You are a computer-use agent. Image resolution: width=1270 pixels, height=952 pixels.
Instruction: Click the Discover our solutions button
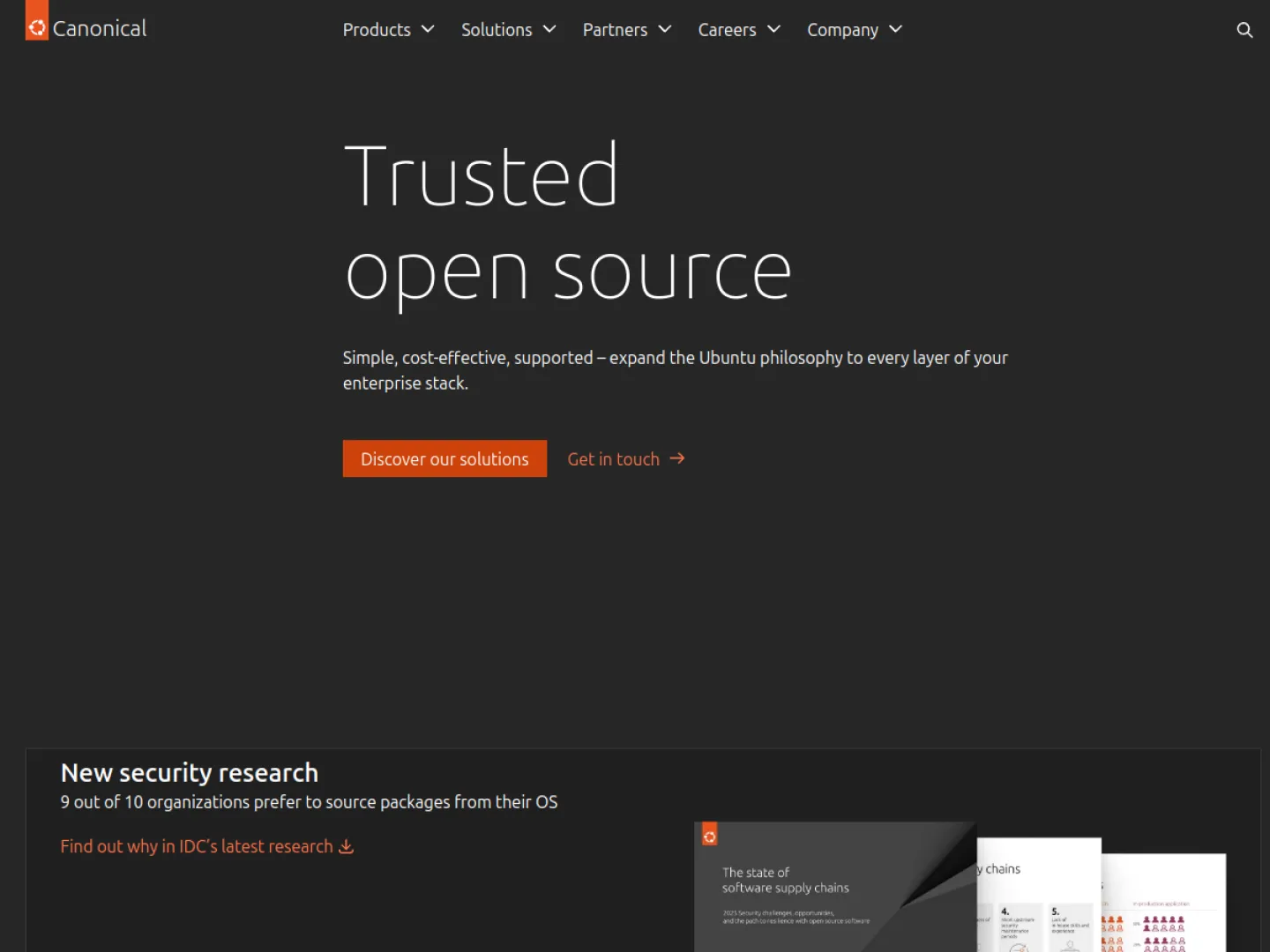(x=444, y=458)
